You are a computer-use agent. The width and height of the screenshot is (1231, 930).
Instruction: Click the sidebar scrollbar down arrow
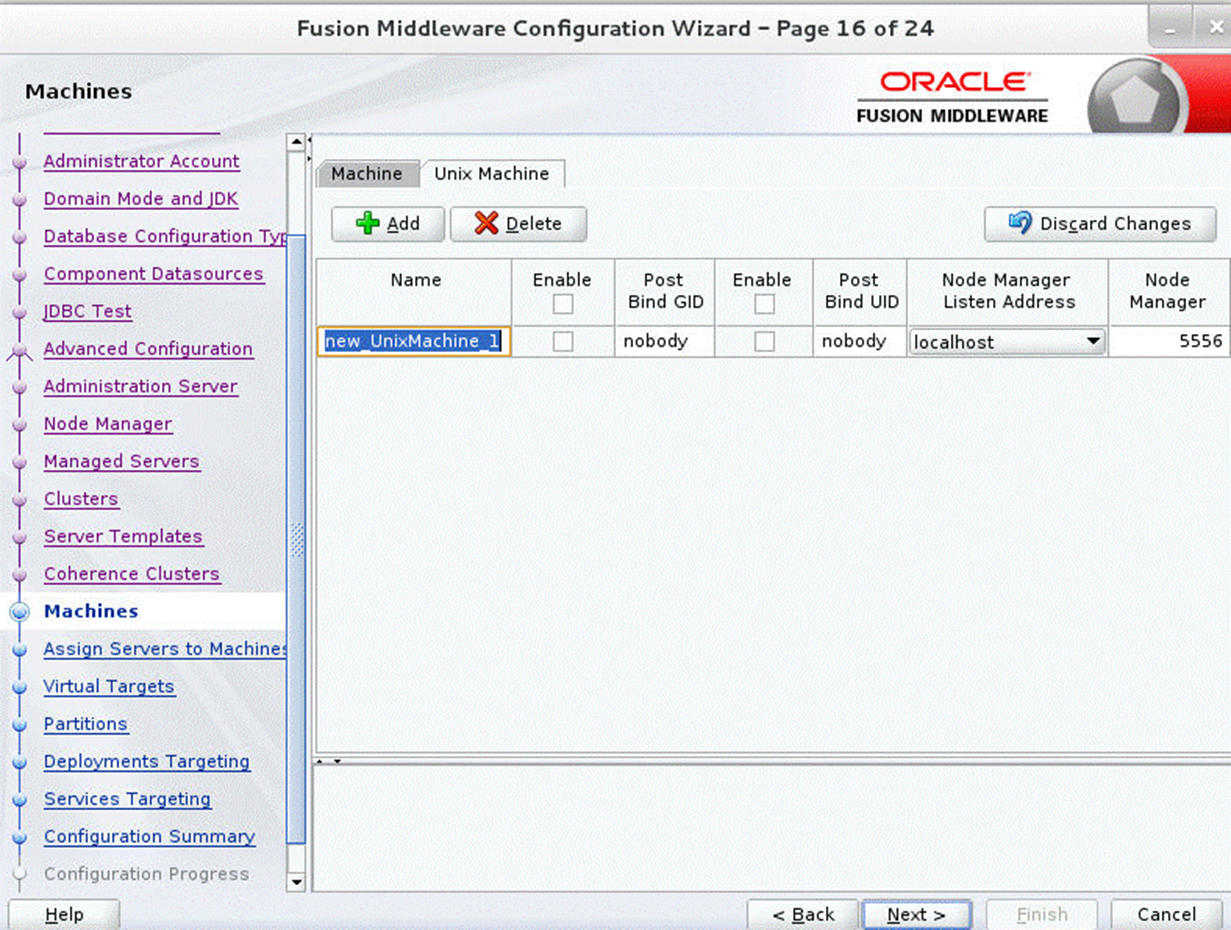click(x=295, y=882)
